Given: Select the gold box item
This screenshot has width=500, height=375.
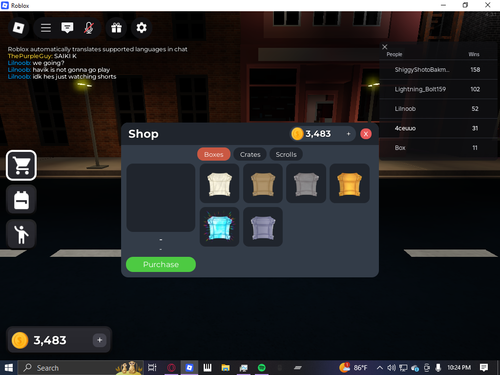Looking at the screenshot, I should [350, 183].
